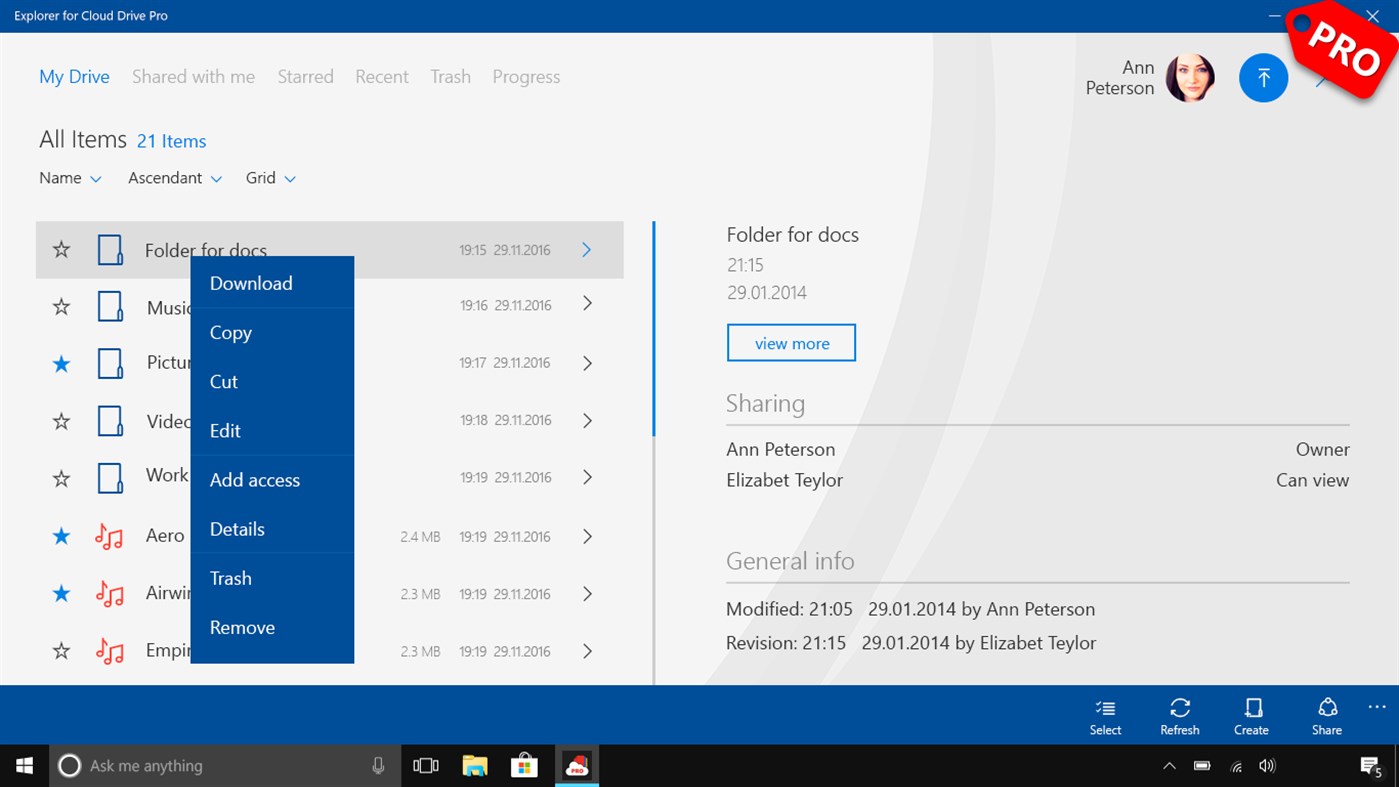
Task: Click the view more button
Action: [x=791, y=342]
